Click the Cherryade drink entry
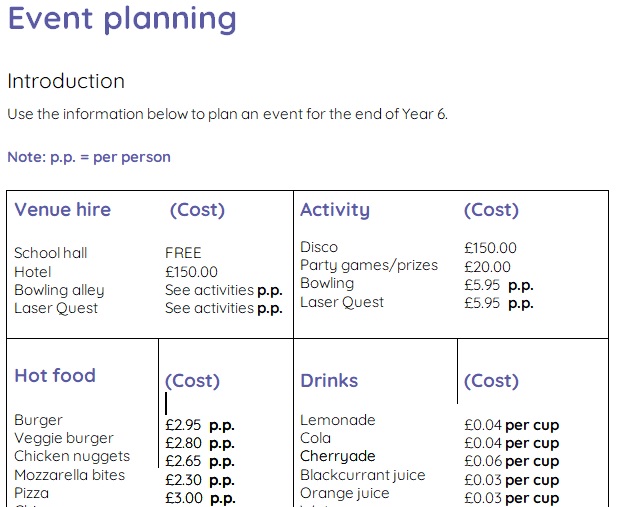 coord(338,456)
